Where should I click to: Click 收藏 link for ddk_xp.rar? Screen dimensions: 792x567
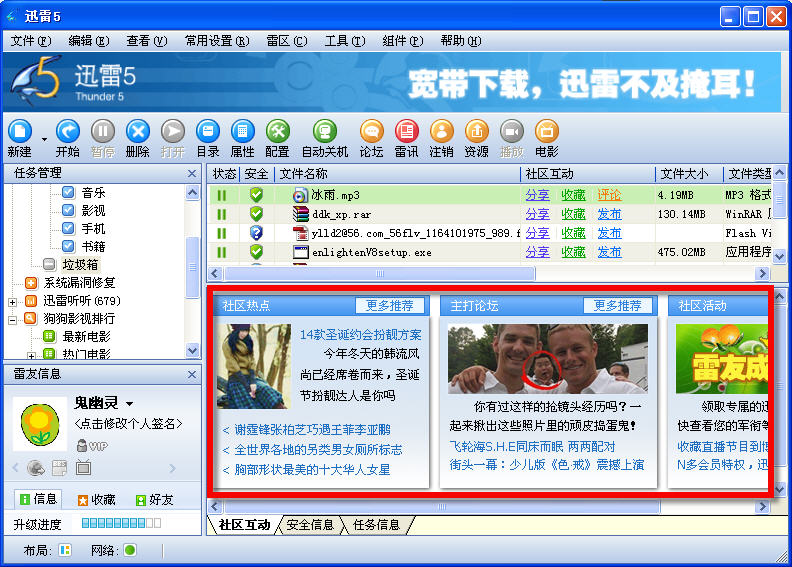click(x=573, y=214)
